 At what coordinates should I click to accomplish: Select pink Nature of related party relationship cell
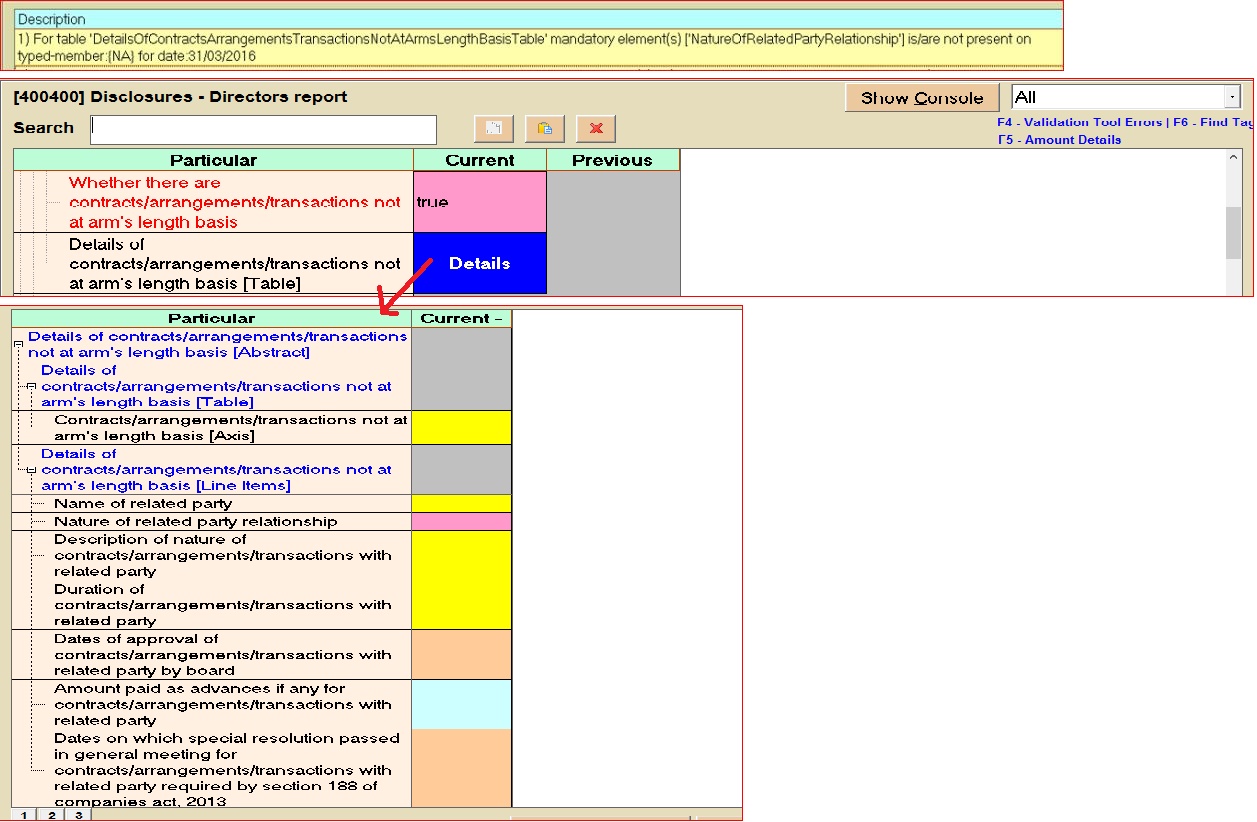461,522
